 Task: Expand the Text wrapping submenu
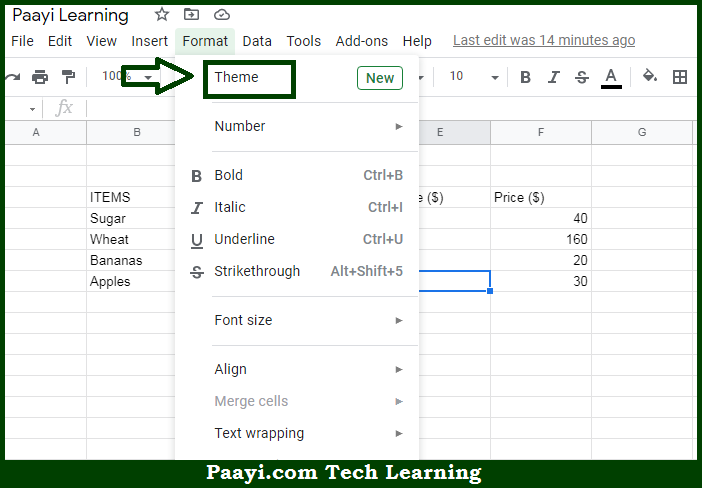click(297, 433)
